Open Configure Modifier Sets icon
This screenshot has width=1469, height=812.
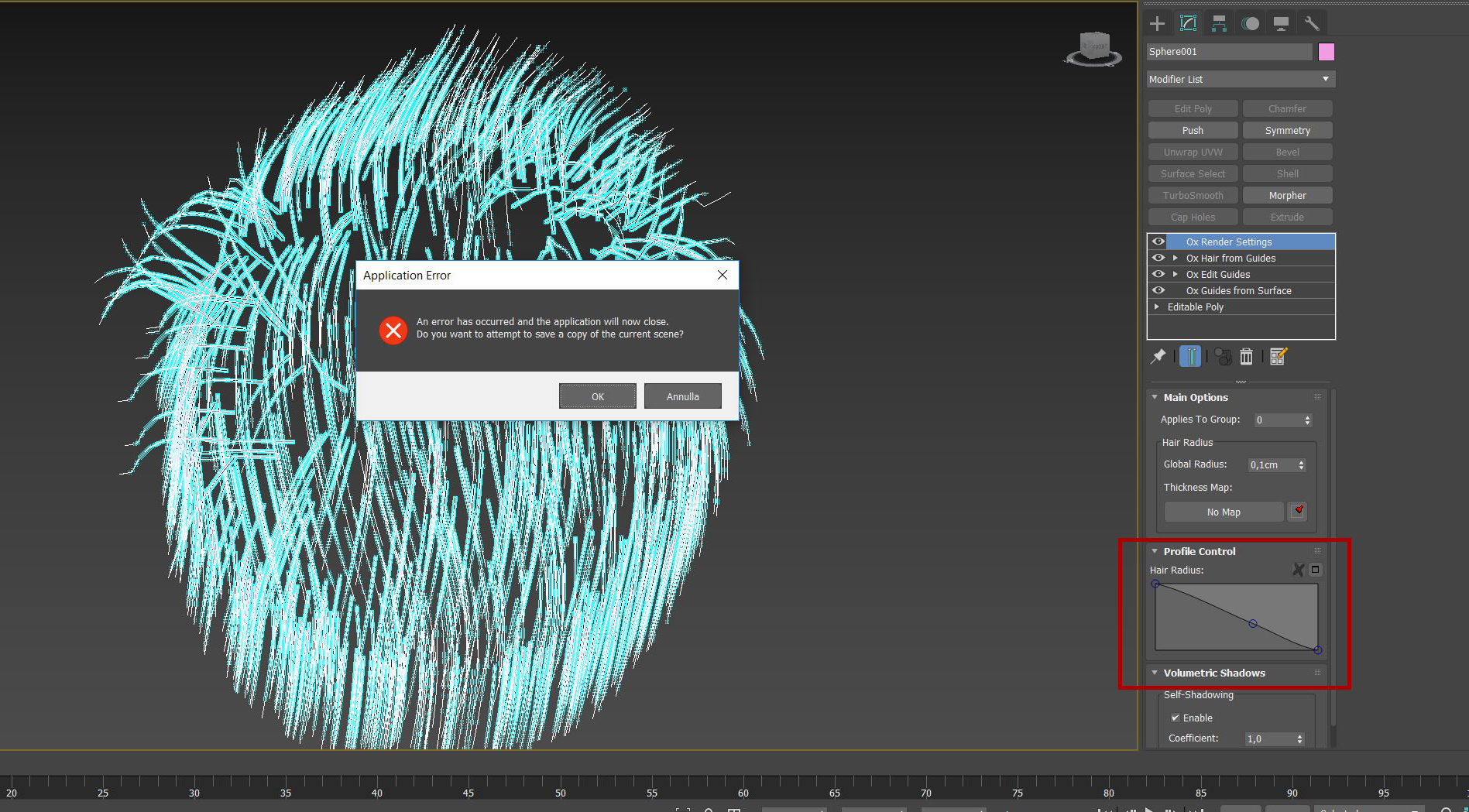pyautogui.click(x=1278, y=356)
